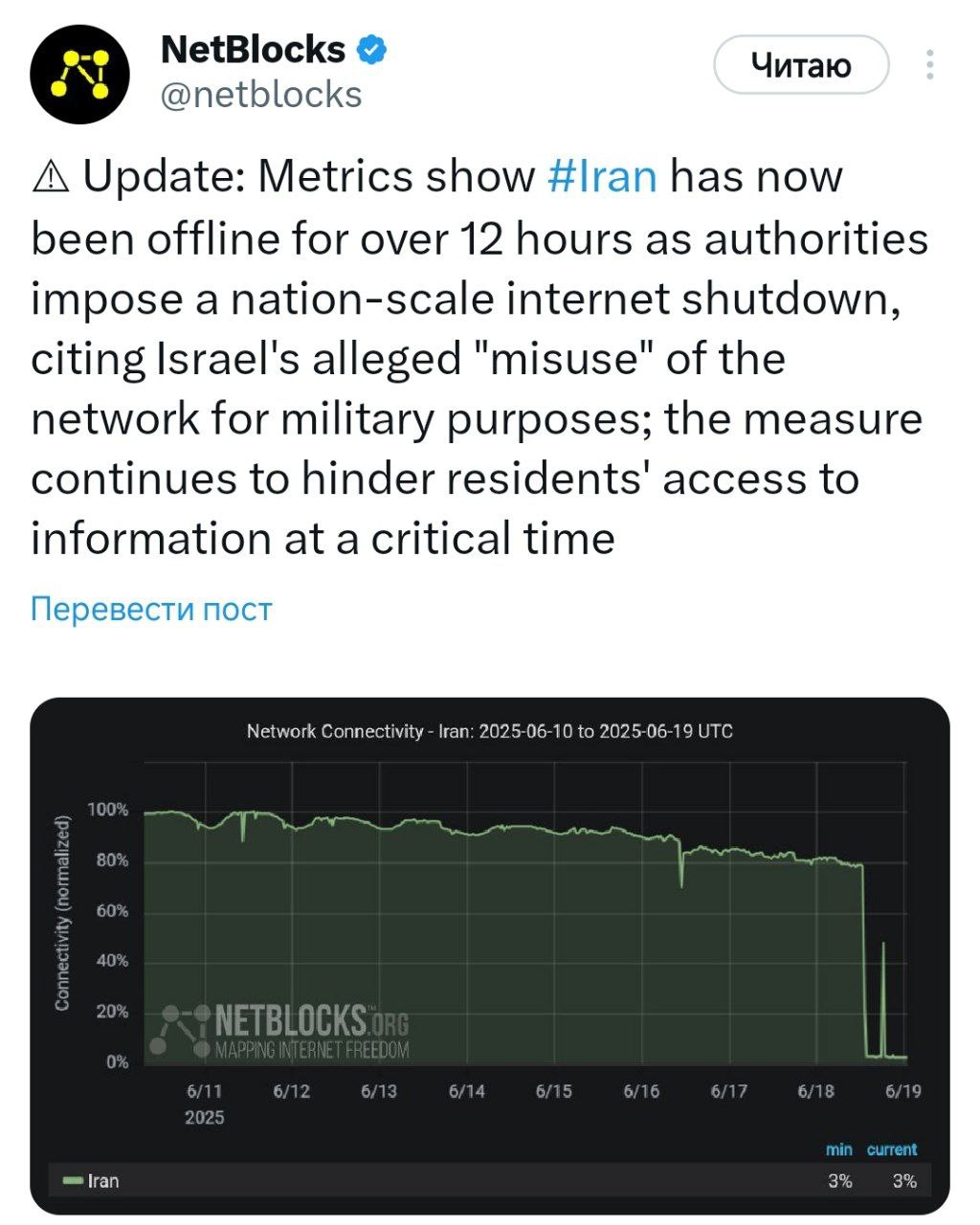Click the chart title Network Connectivity - Iran
980x1225 pixels.
[x=490, y=731]
